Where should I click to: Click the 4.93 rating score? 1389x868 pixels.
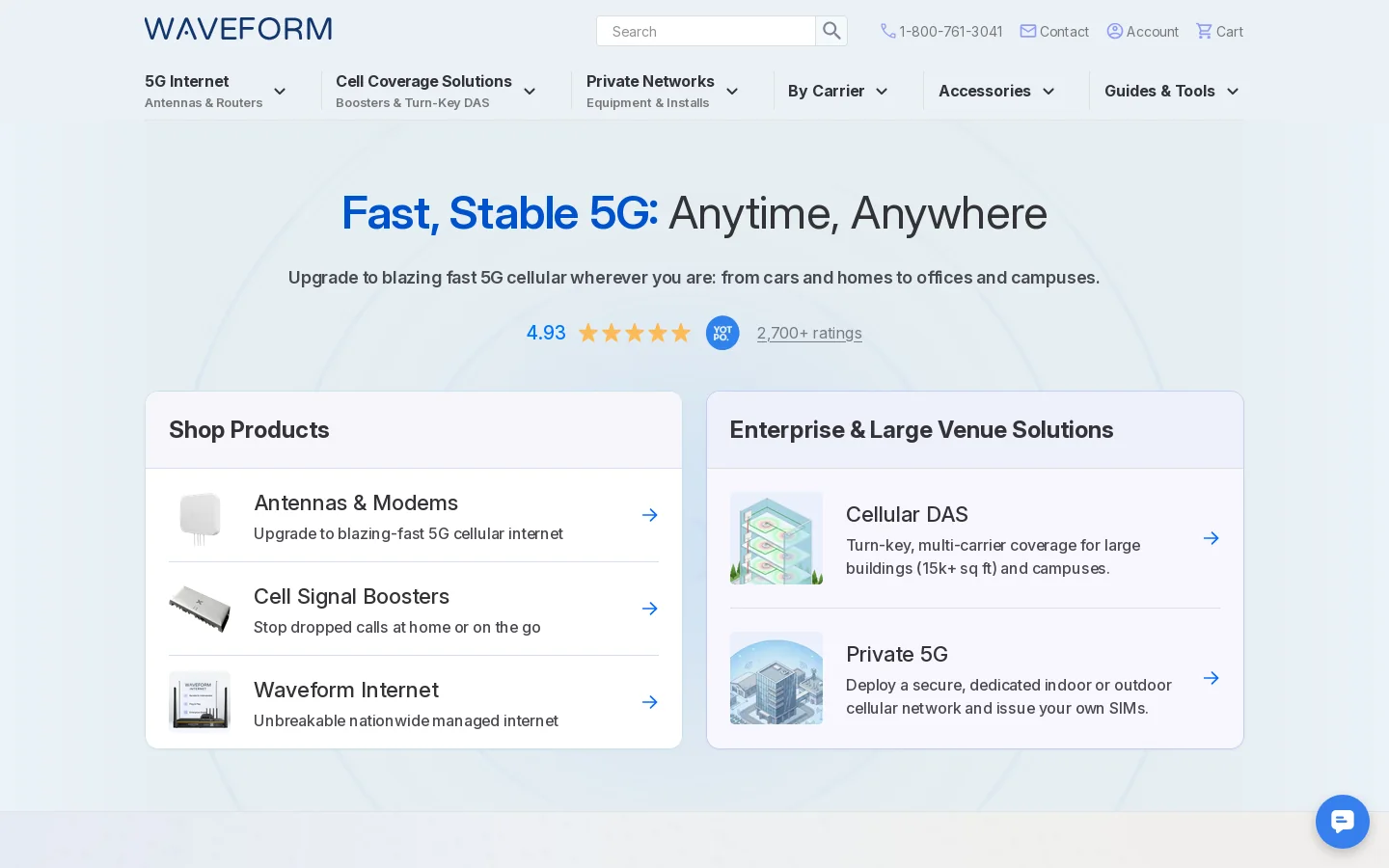[546, 333]
